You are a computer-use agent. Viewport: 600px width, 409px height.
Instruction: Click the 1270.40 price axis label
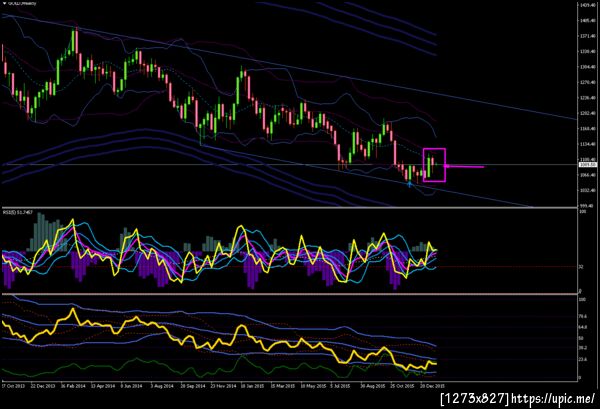coord(588,82)
